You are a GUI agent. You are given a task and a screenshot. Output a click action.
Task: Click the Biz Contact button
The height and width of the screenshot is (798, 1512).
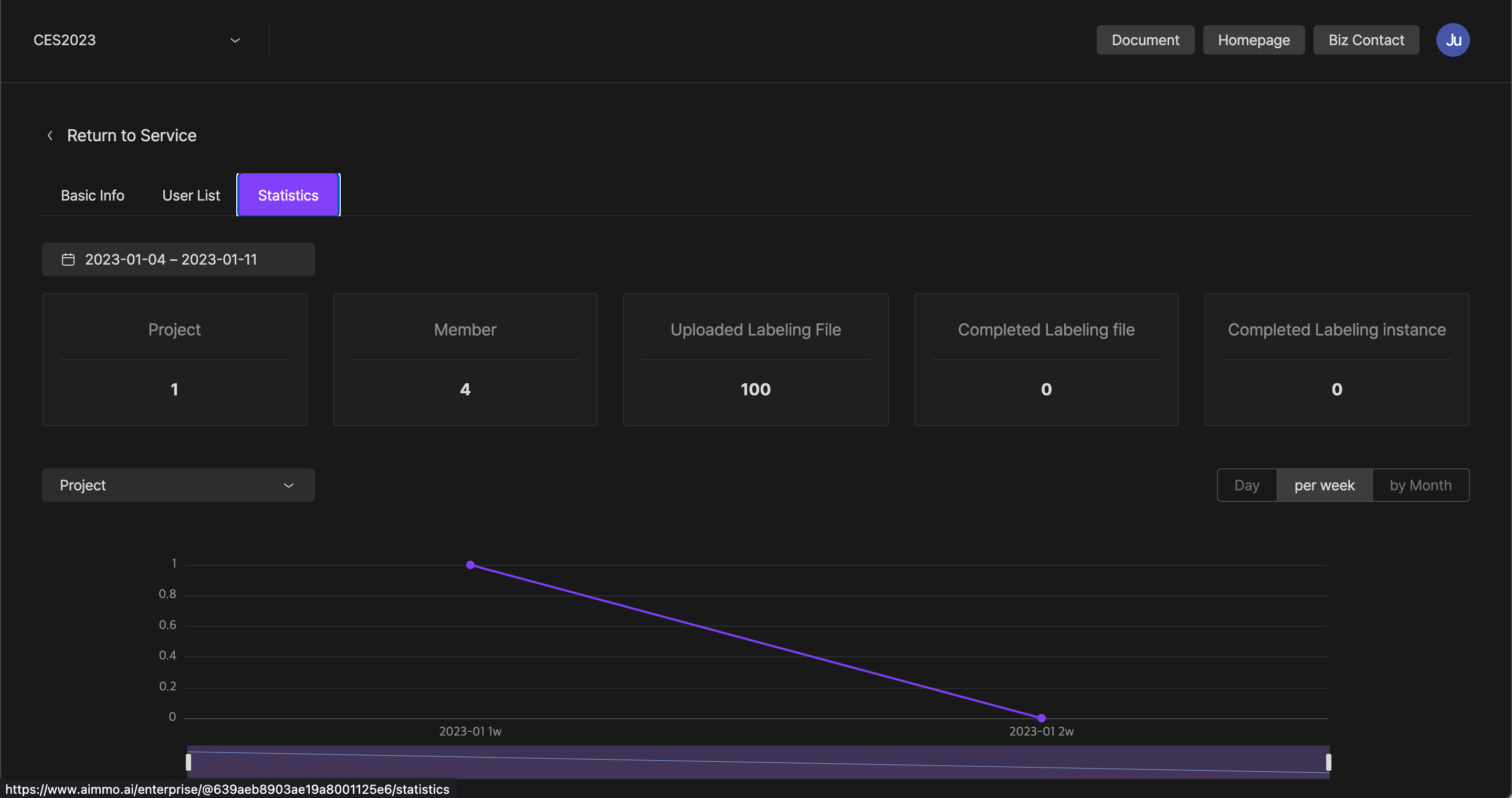coord(1366,40)
